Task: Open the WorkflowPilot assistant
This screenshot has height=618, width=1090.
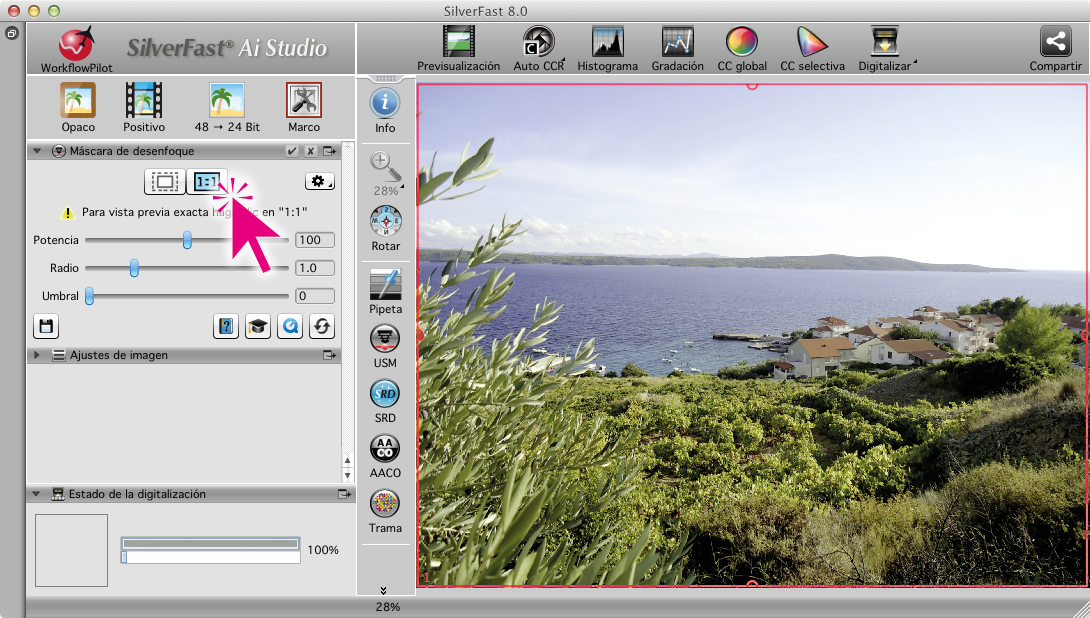Action: point(77,48)
